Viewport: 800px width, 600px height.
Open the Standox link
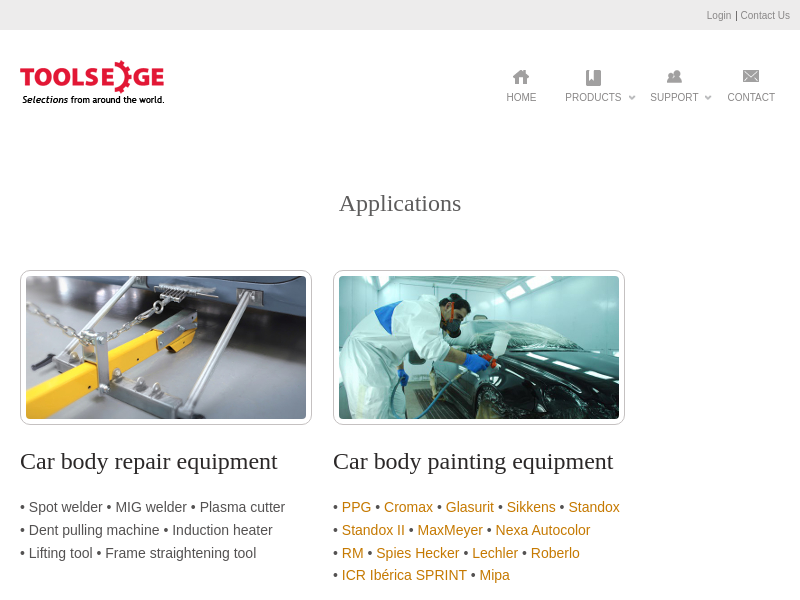click(594, 507)
